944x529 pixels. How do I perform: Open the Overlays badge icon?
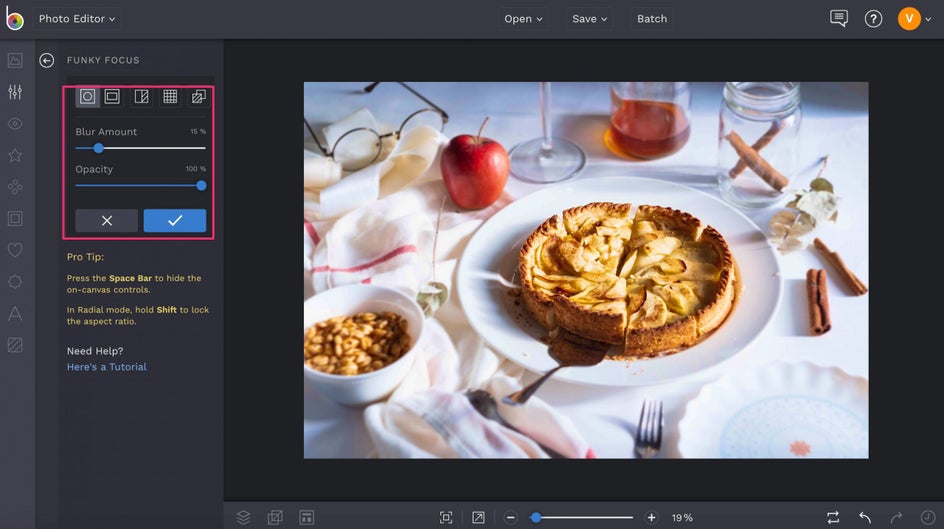coord(15,281)
